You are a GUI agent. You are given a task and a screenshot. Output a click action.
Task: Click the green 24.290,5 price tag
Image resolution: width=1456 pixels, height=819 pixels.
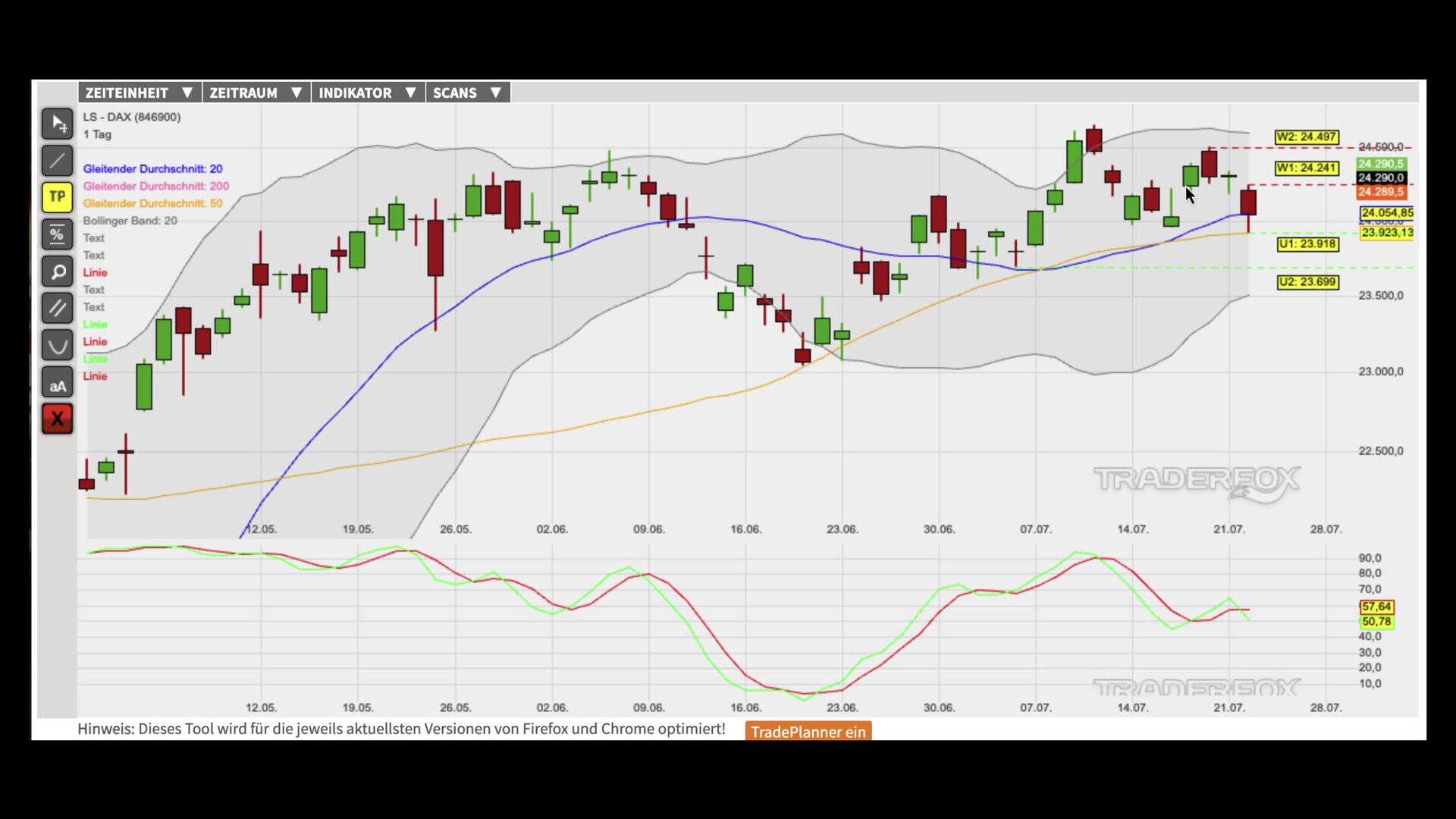point(1381,164)
